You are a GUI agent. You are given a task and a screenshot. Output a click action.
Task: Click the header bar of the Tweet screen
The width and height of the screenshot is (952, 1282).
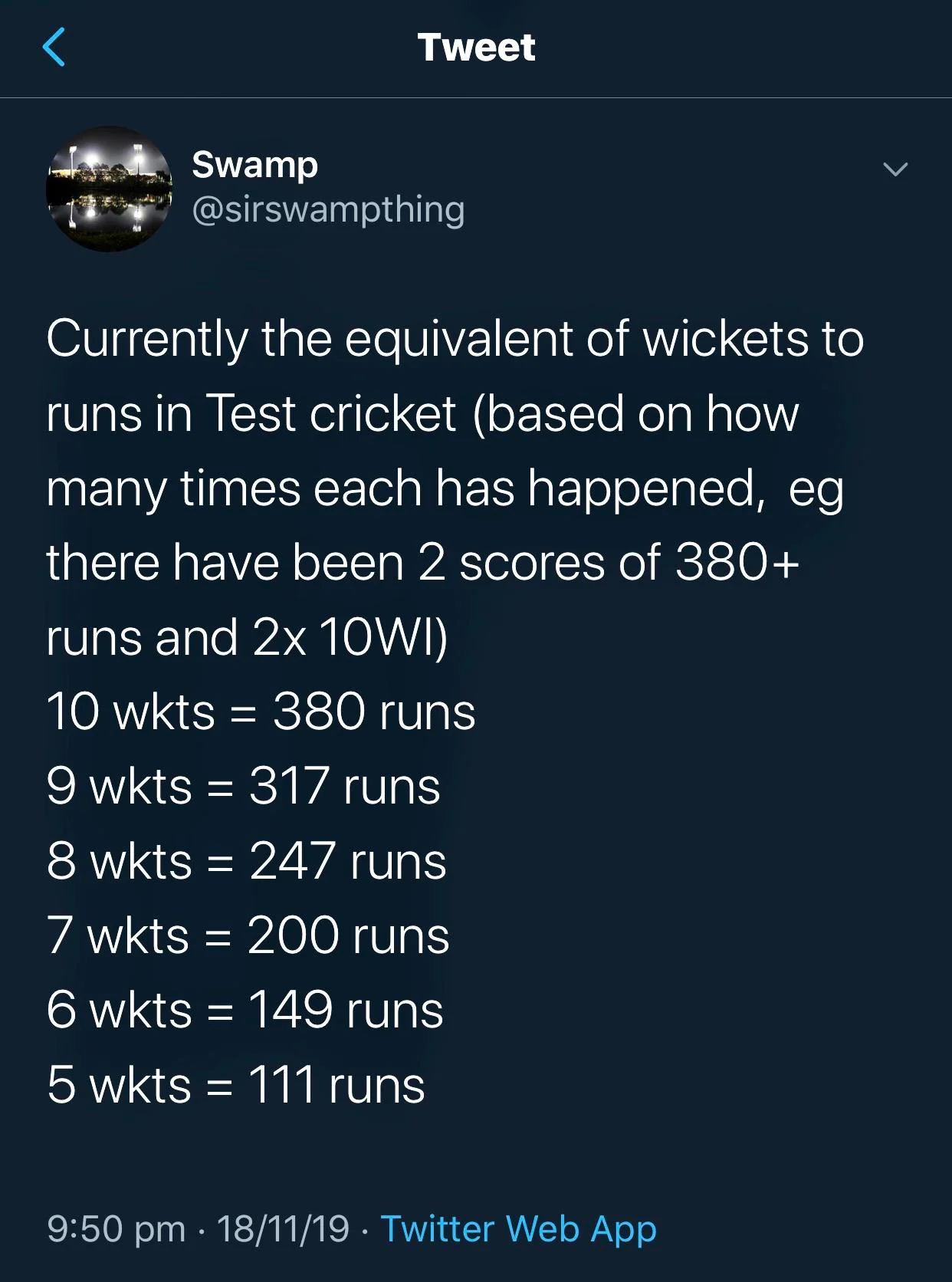475,49
